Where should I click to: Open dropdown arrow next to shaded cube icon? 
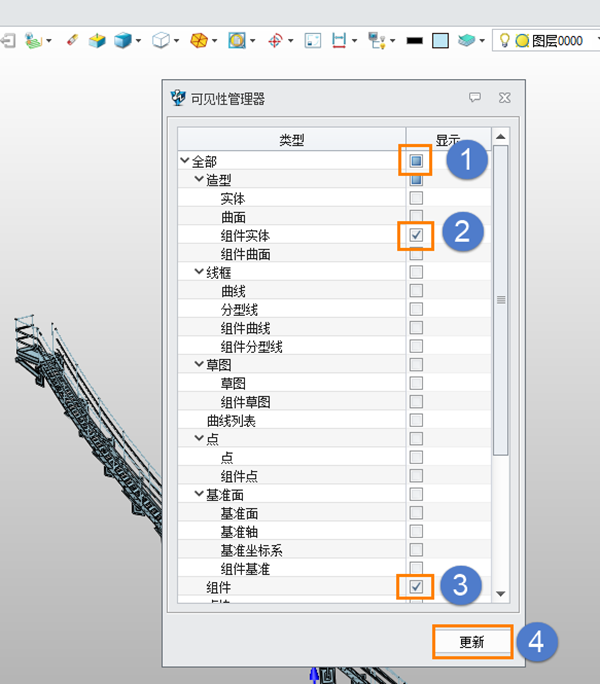(138, 41)
